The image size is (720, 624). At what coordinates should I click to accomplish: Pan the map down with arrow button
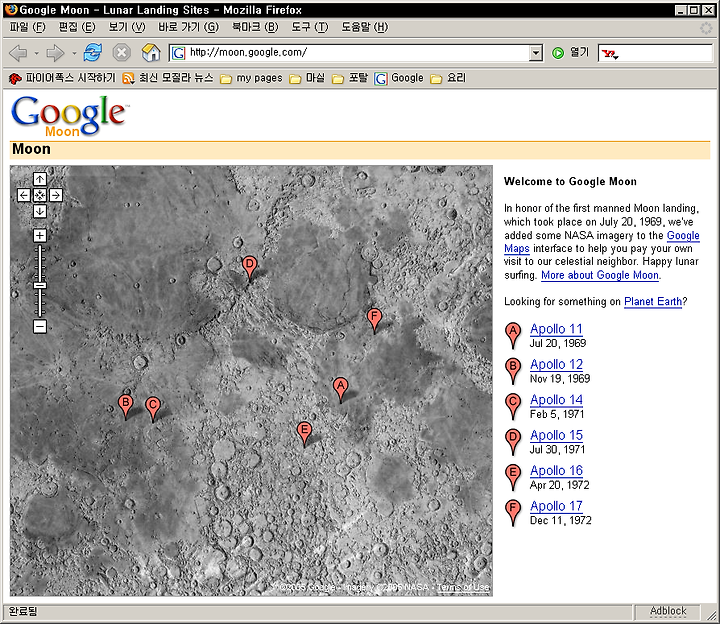pyautogui.click(x=40, y=211)
